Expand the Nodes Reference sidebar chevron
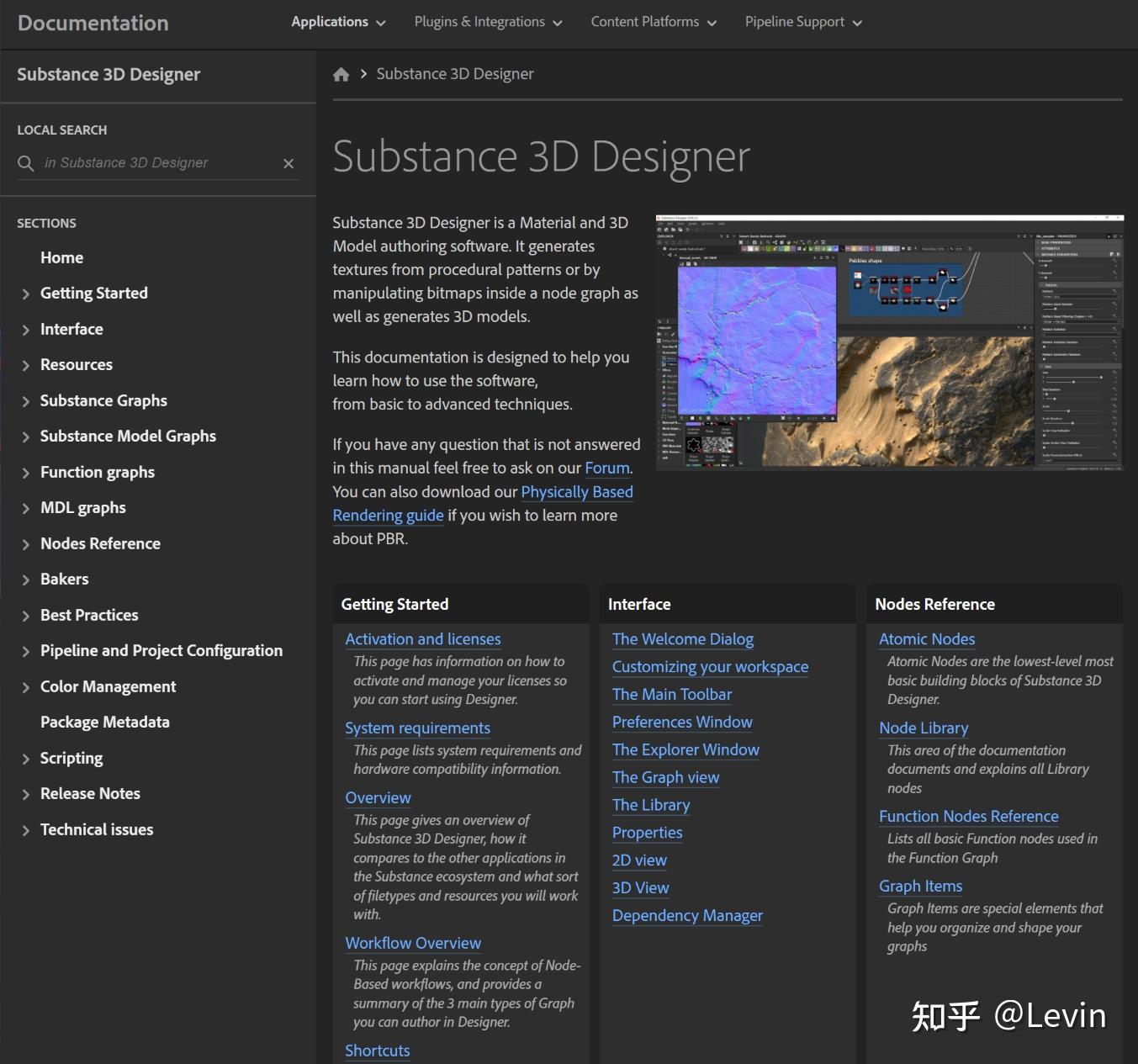The image size is (1138, 1064). click(25, 544)
